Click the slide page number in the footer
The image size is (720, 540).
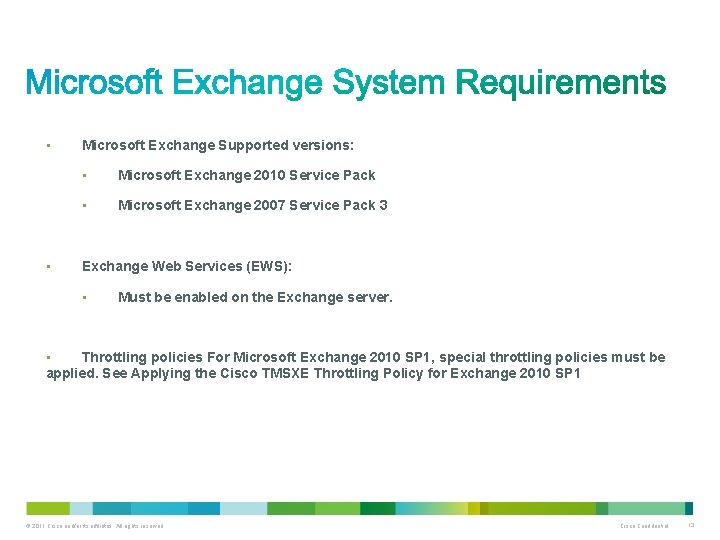[691, 525]
